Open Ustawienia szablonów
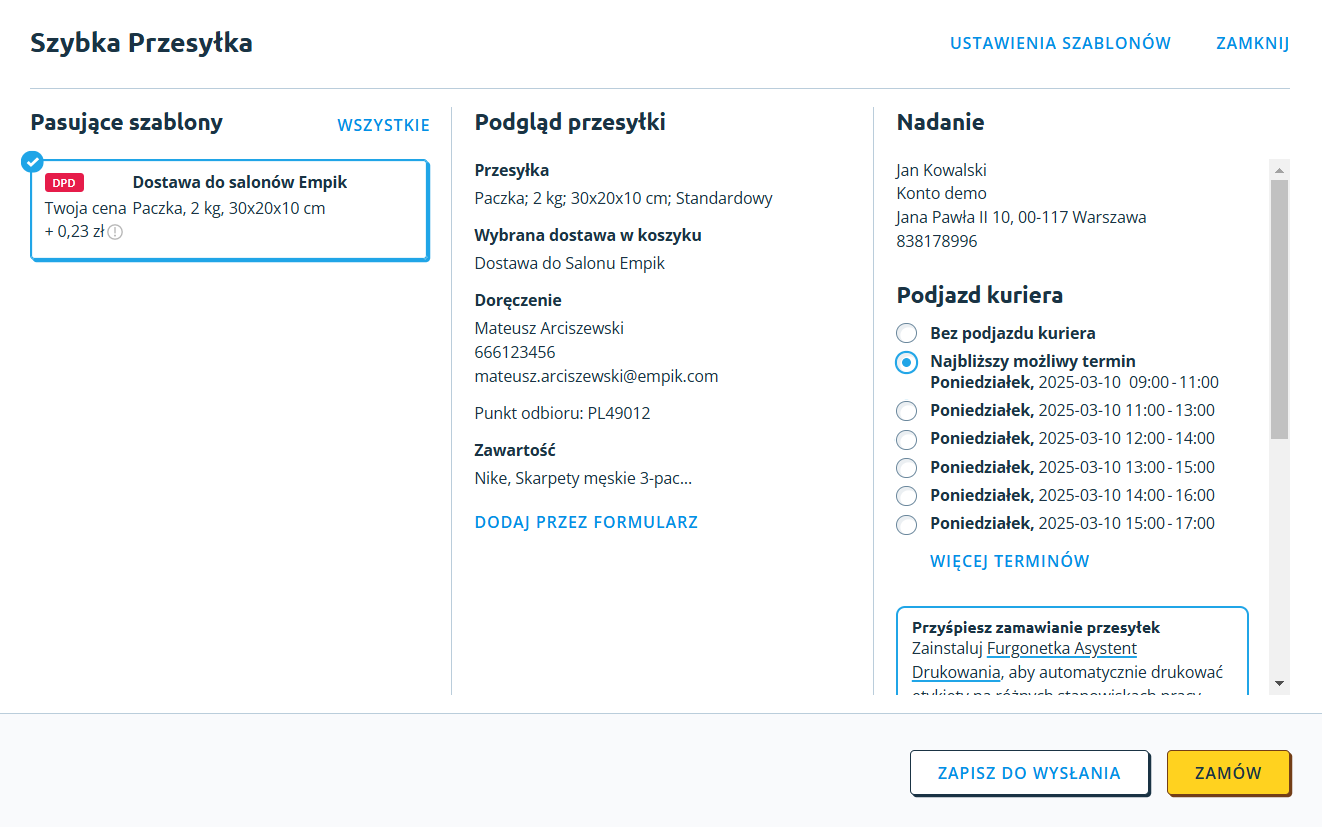Screen dimensions: 1322x827 tap(1060, 43)
